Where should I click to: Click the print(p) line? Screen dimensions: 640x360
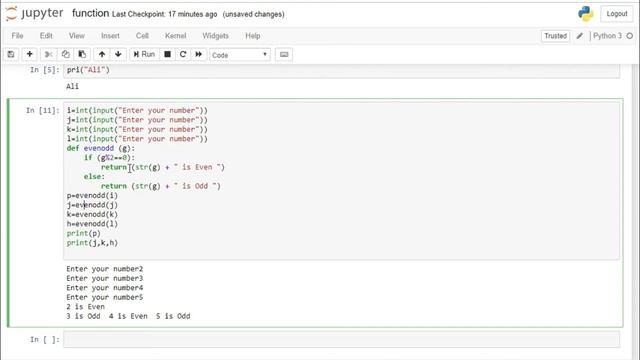point(84,233)
